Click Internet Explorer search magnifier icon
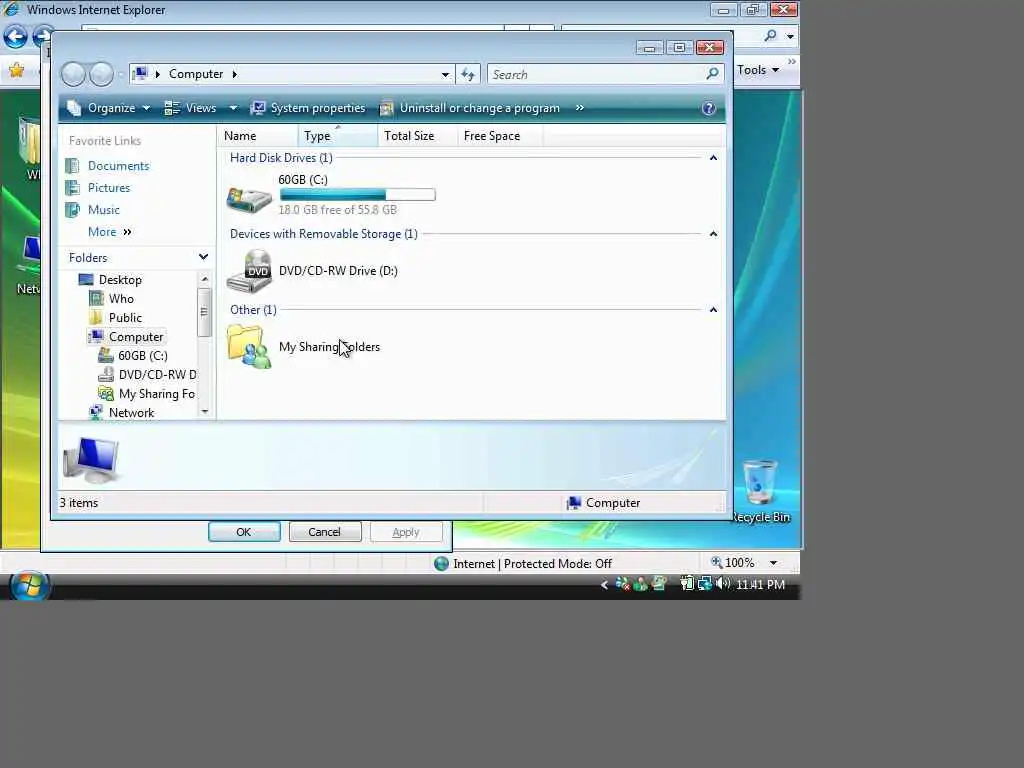1024x768 pixels. coord(771,36)
